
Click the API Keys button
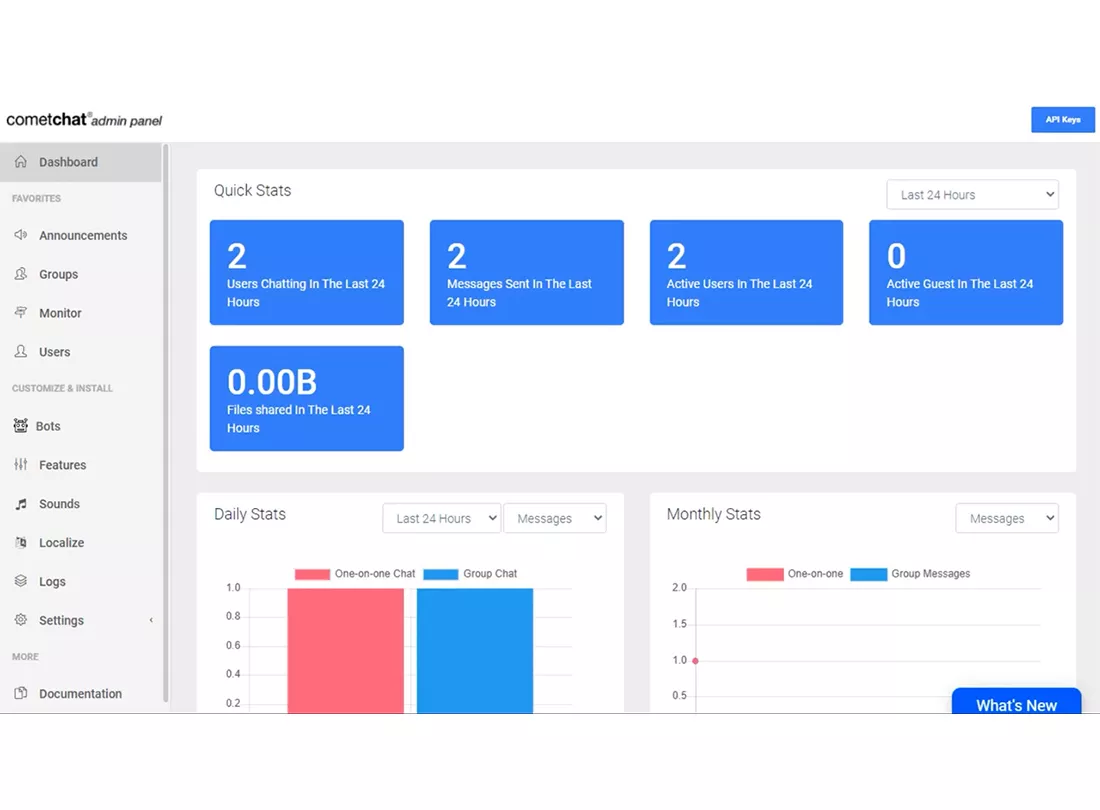[x=1063, y=120]
